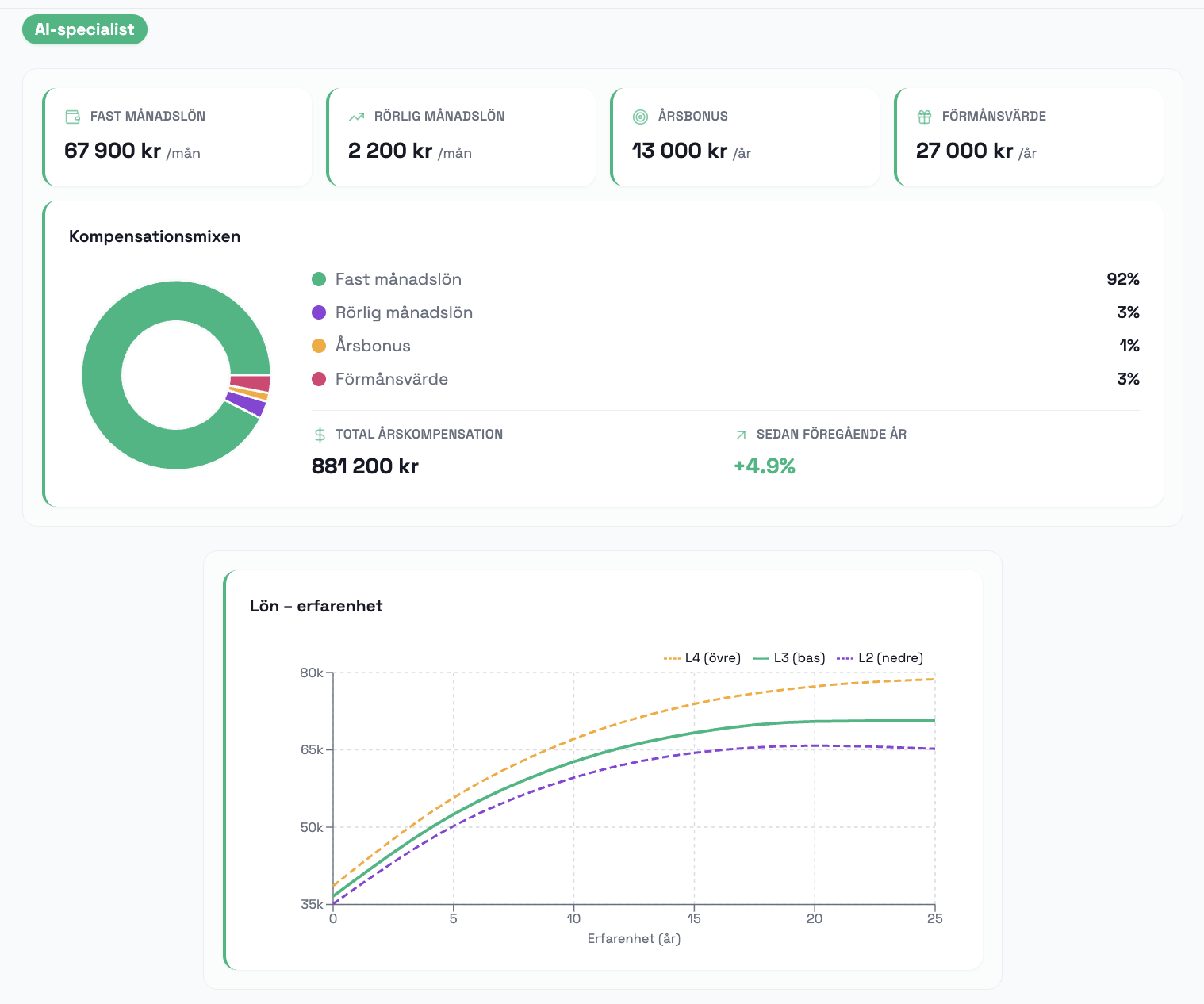Click the gift icon beside Förmånsvärde
The image size is (1204, 1004).
tap(924, 117)
